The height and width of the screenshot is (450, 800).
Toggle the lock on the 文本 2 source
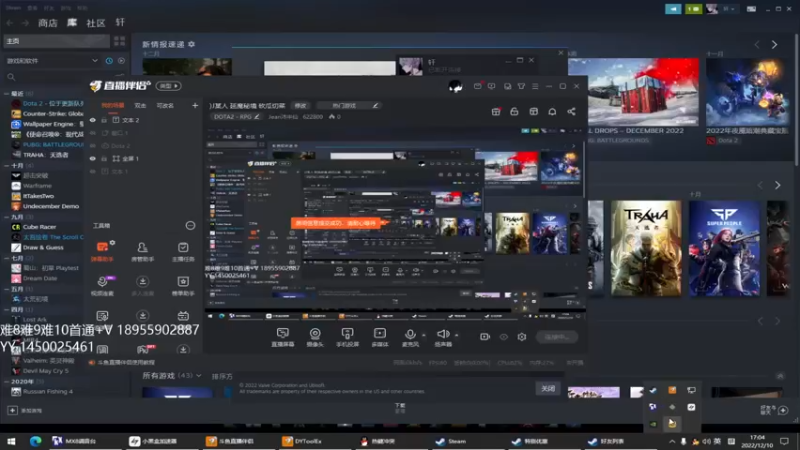(x=104, y=120)
